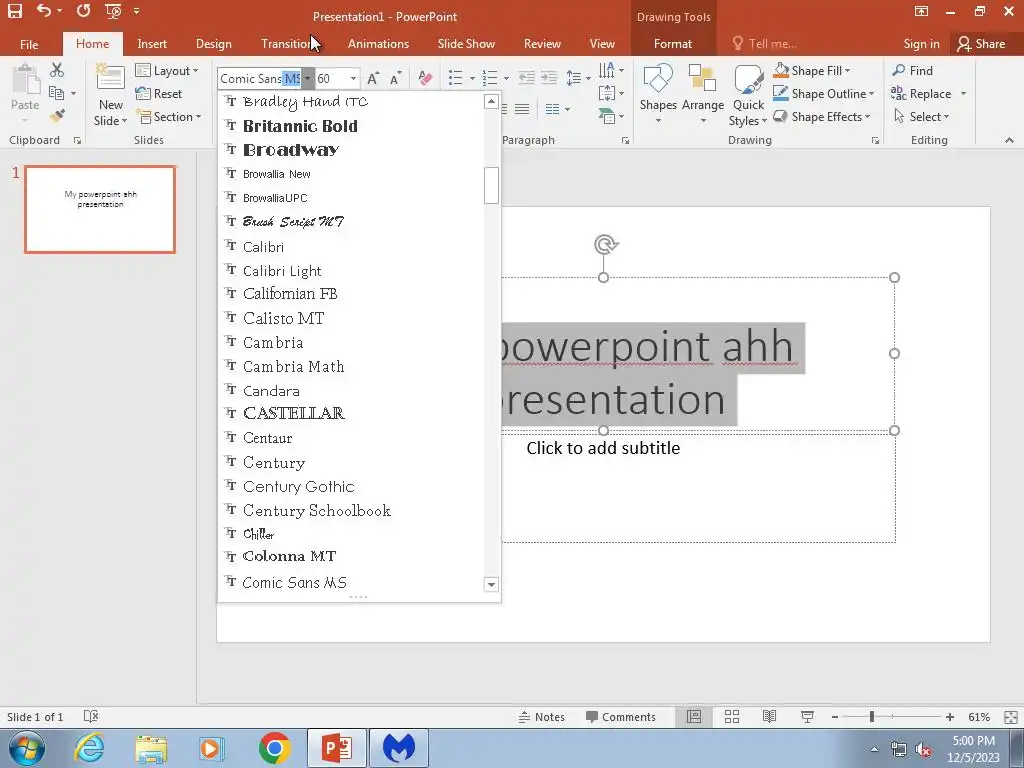Click the Reset button in Slides group
The image size is (1024, 768).
click(159, 93)
